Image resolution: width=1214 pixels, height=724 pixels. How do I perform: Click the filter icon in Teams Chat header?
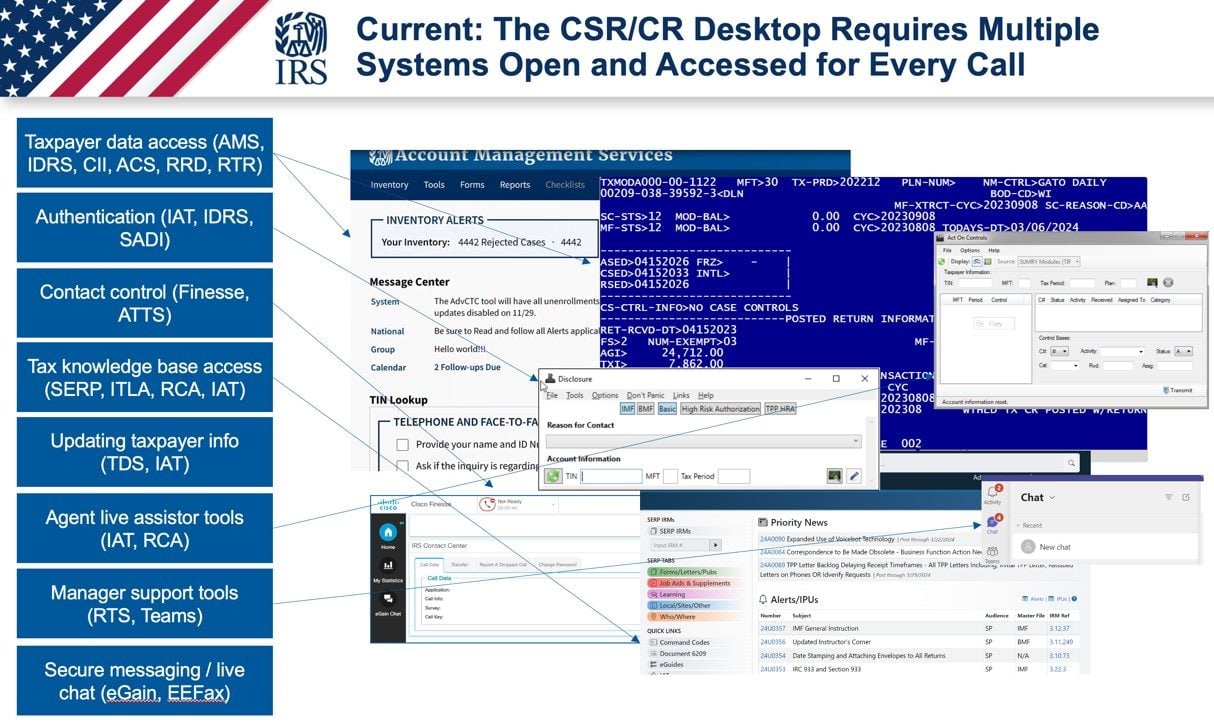pyautogui.click(x=1168, y=497)
